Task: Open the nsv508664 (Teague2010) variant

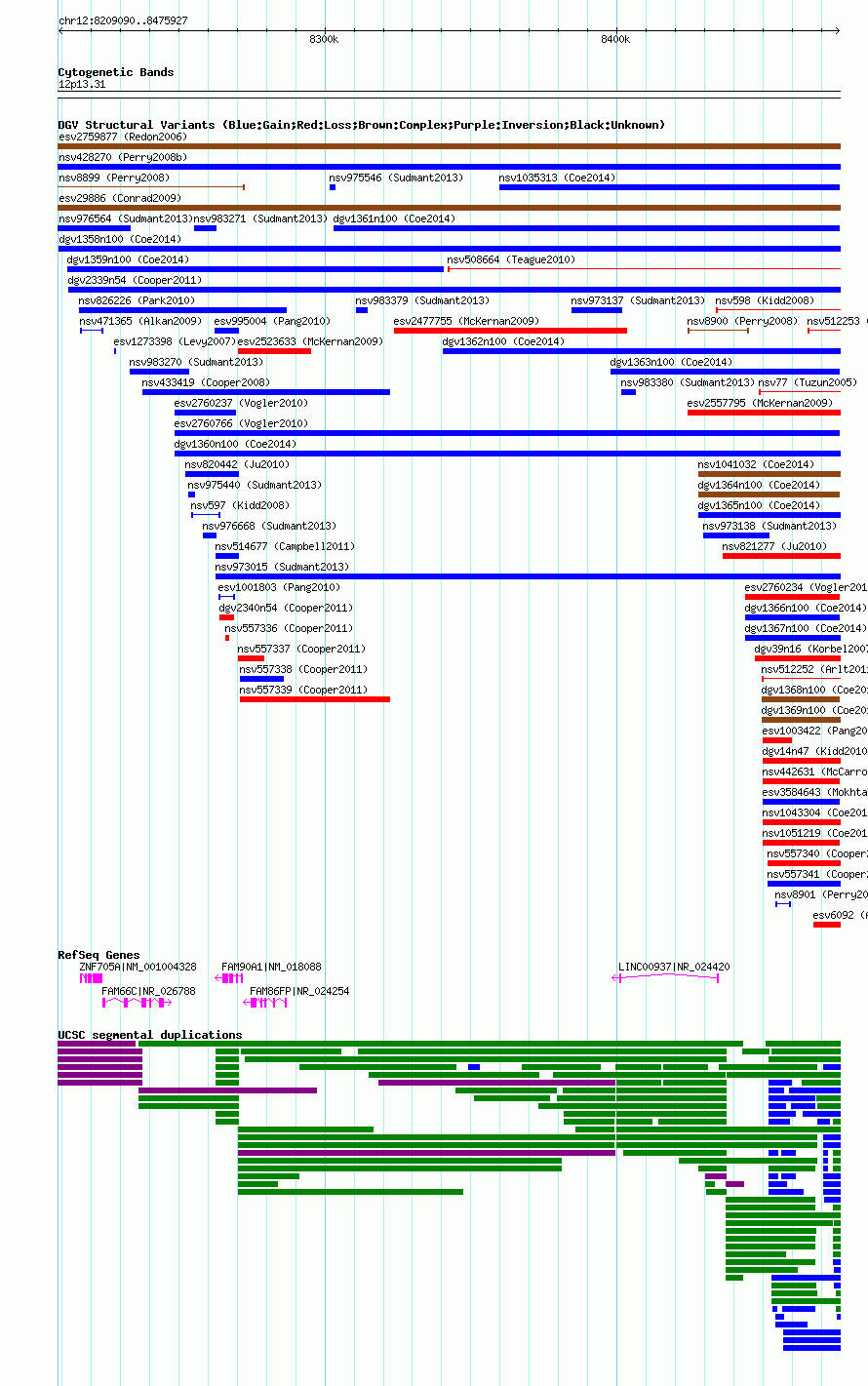Action: click(x=511, y=259)
